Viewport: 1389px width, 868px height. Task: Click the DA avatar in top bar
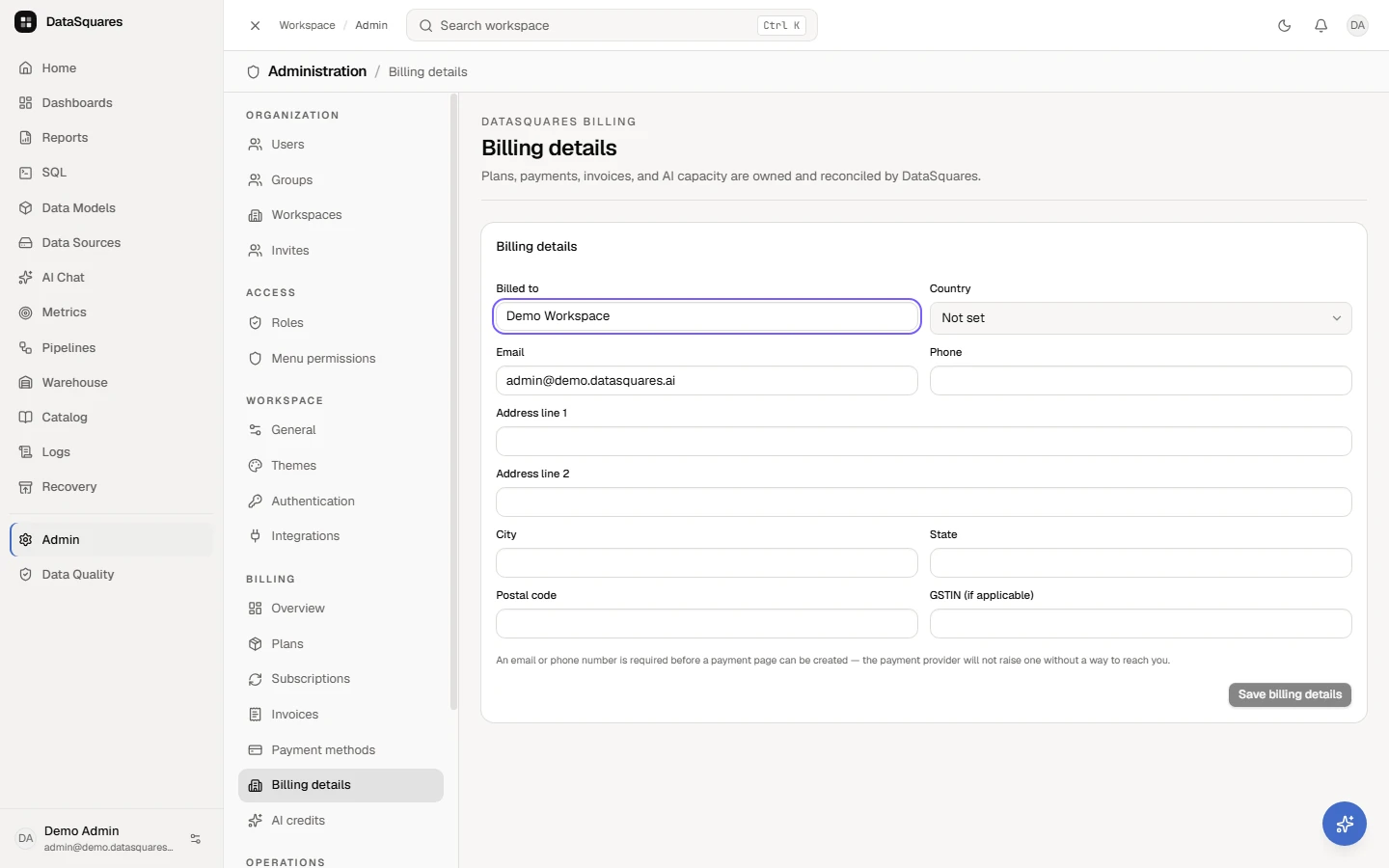tap(1357, 26)
